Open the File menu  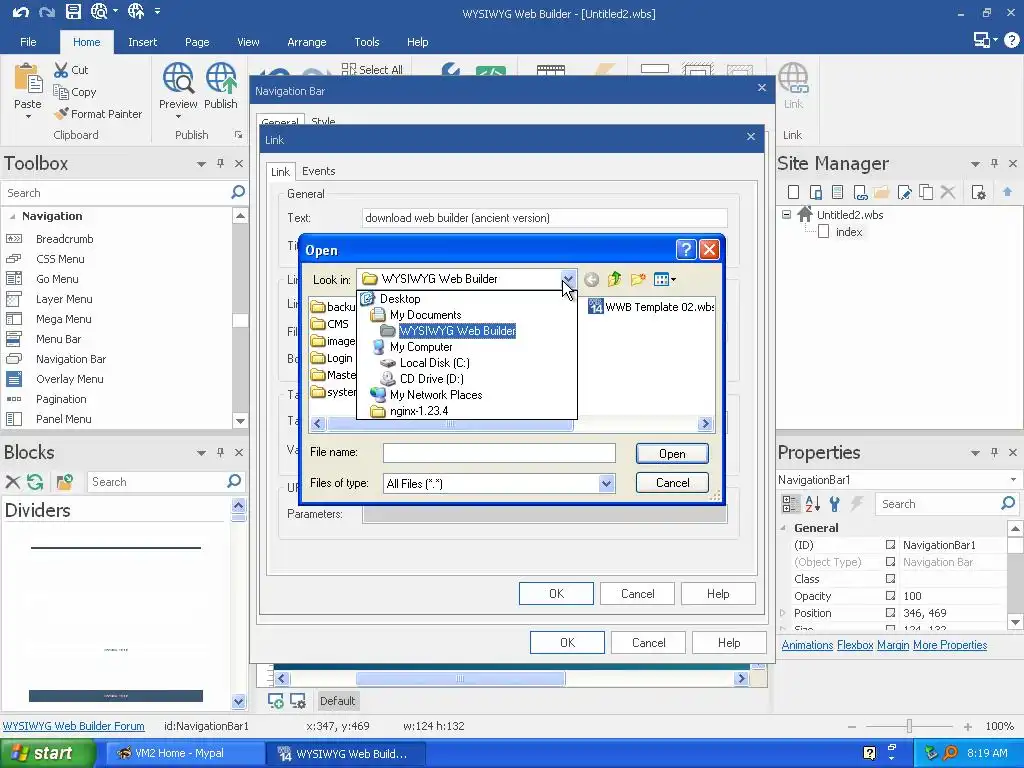[x=28, y=42]
